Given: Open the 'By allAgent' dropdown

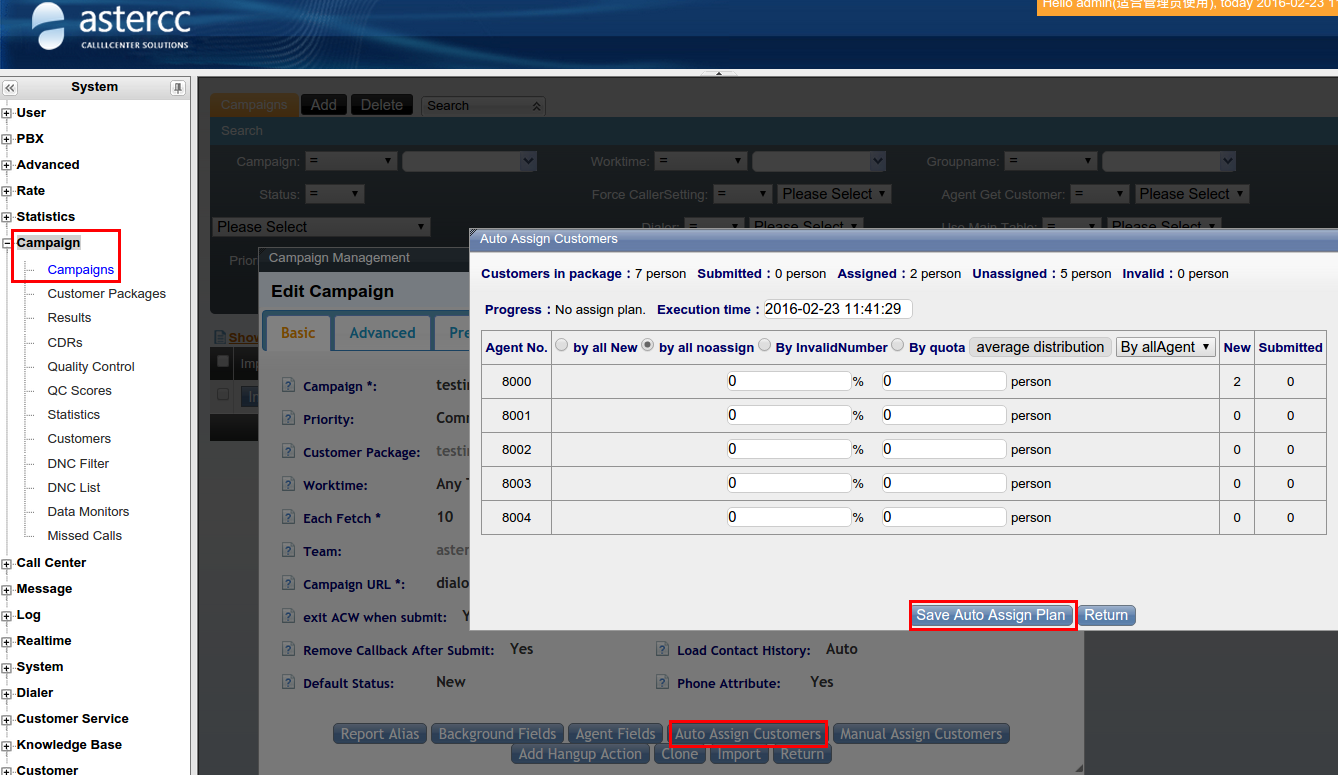Looking at the screenshot, I should 1165,347.
